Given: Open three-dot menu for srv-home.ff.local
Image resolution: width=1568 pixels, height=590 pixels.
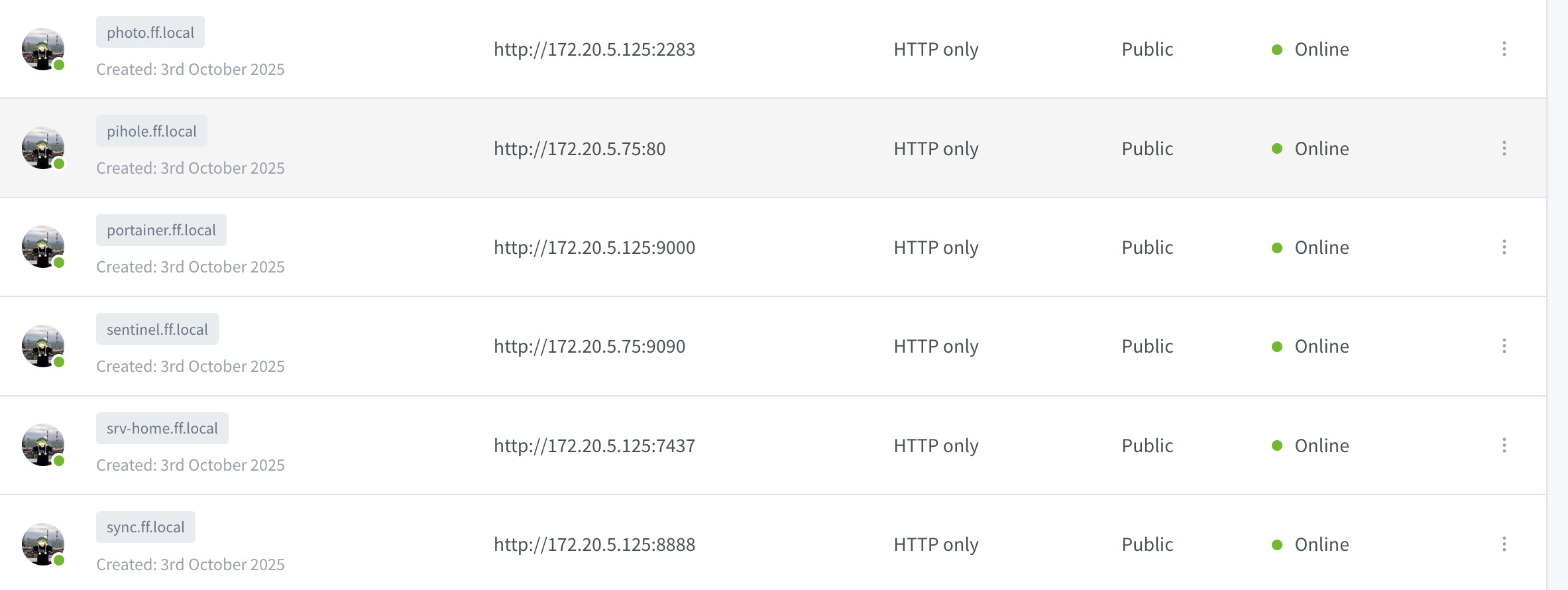Looking at the screenshot, I should click(1504, 445).
